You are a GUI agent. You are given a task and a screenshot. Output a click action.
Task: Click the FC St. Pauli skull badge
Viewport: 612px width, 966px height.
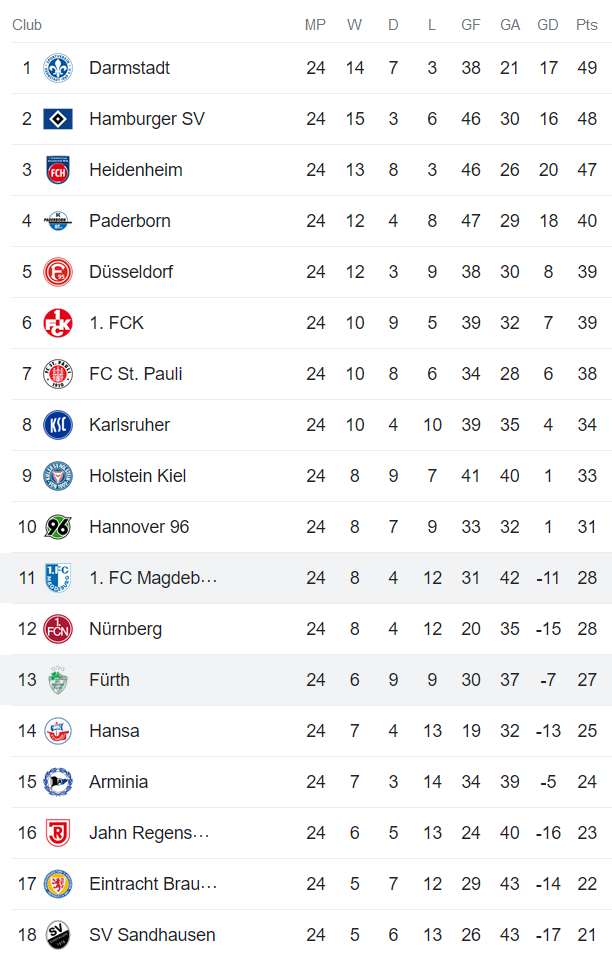pos(57,373)
